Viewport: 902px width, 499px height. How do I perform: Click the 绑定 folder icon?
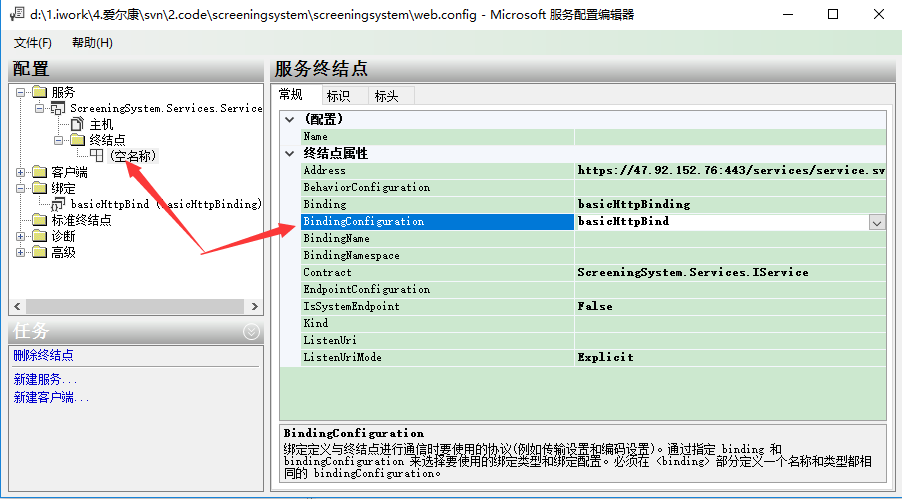(x=39, y=188)
